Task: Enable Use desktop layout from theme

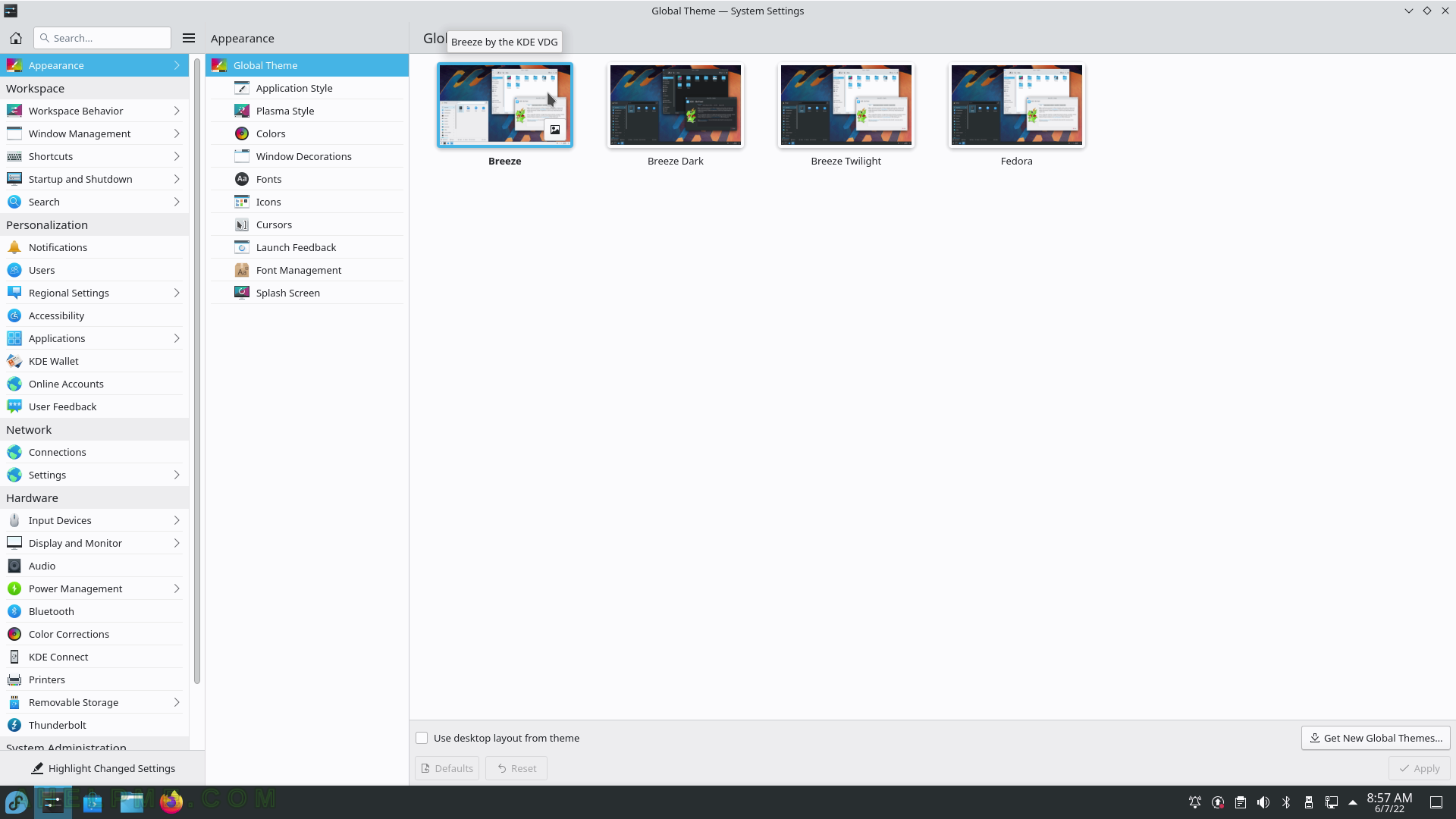Action: pos(422,738)
